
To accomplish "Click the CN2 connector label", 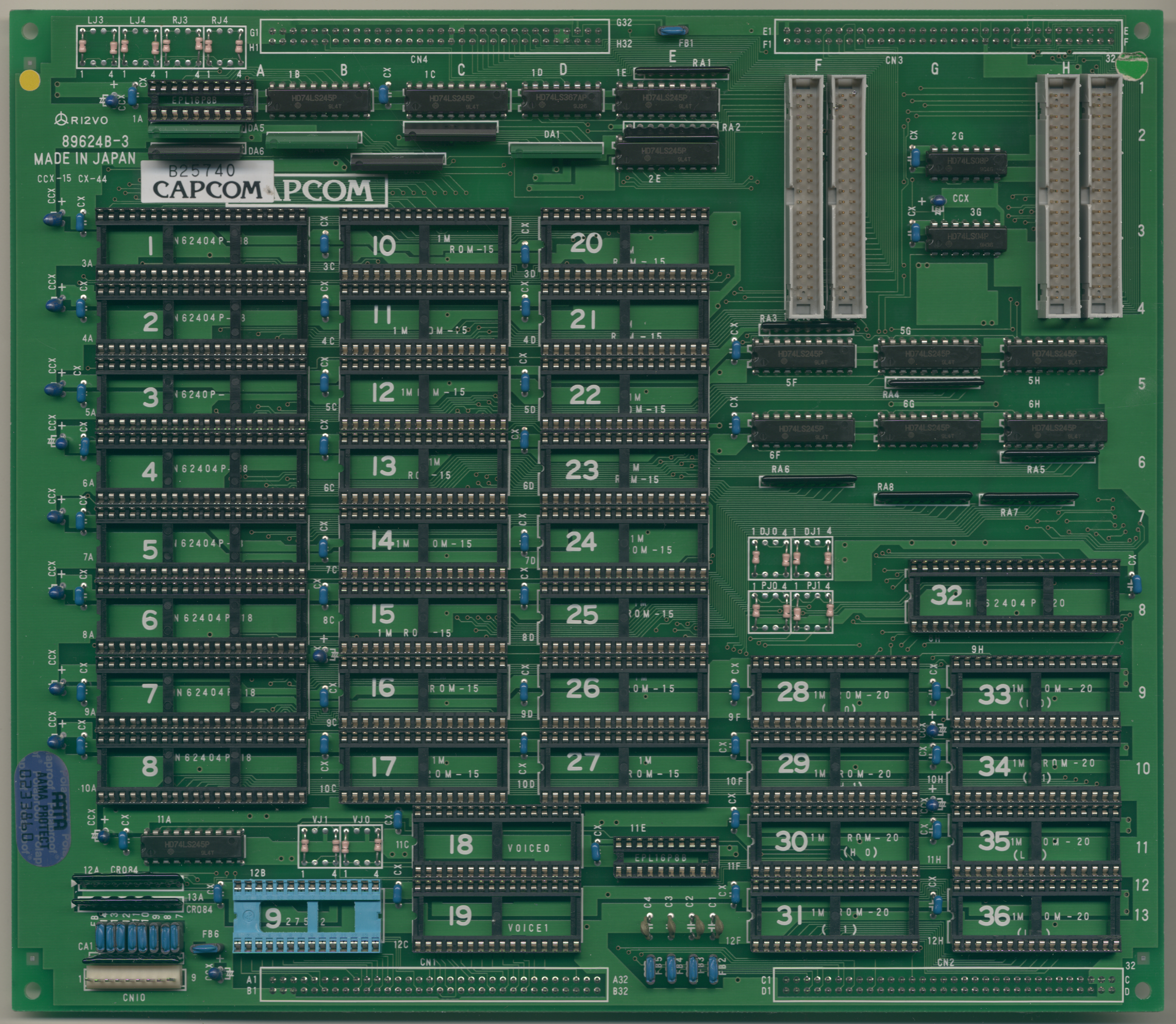I will [946, 963].
